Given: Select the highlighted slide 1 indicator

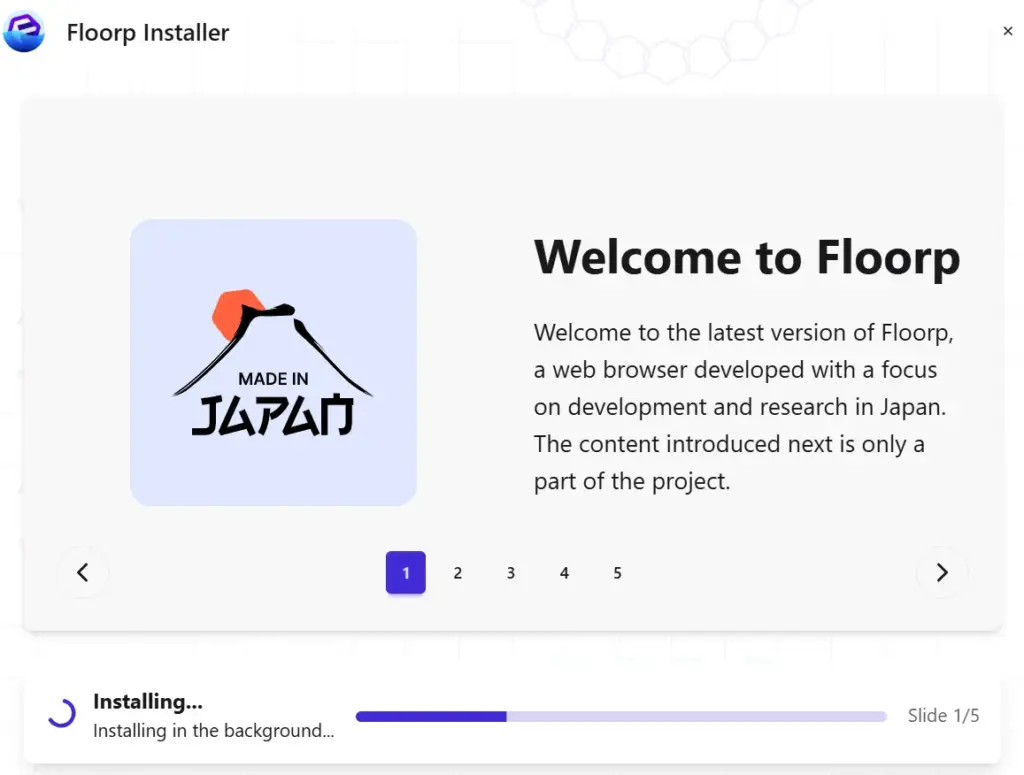Looking at the screenshot, I should [405, 572].
